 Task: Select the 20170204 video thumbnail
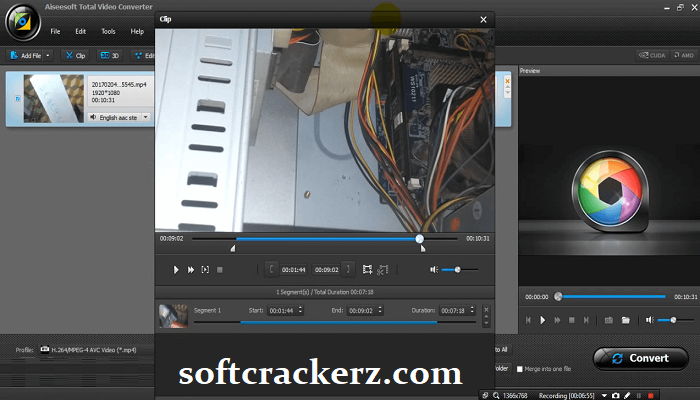pos(54,98)
